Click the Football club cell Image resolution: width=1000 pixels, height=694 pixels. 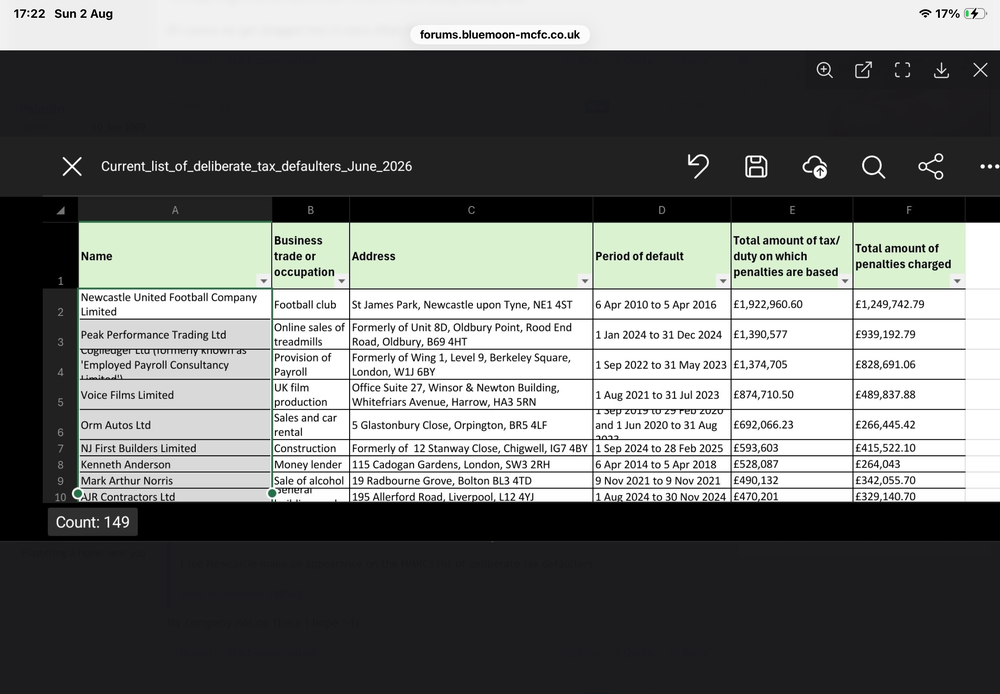tap(311, 304)
